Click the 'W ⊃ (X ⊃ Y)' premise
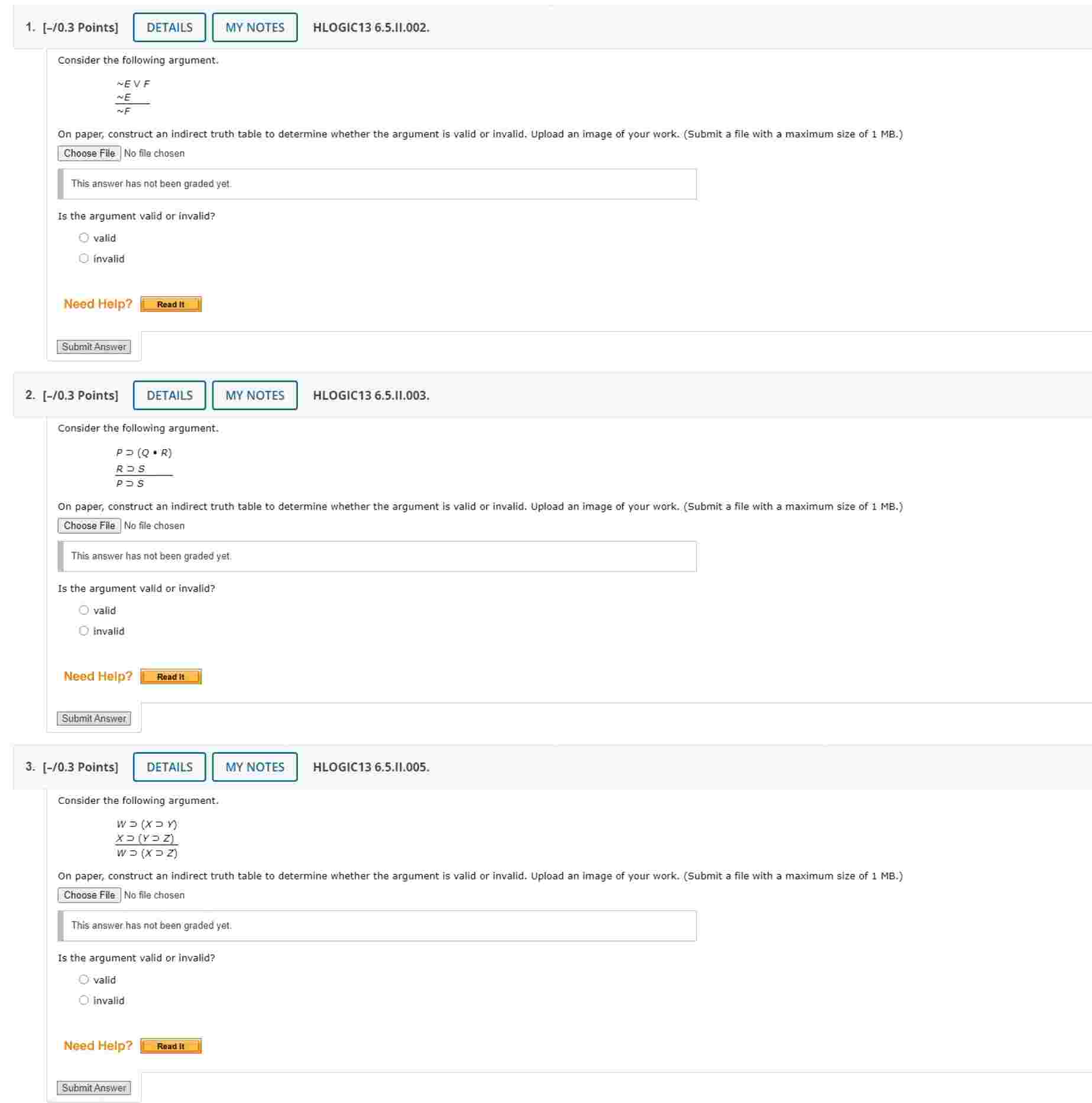This screenshot has width=1092, height=1103. 147,824
